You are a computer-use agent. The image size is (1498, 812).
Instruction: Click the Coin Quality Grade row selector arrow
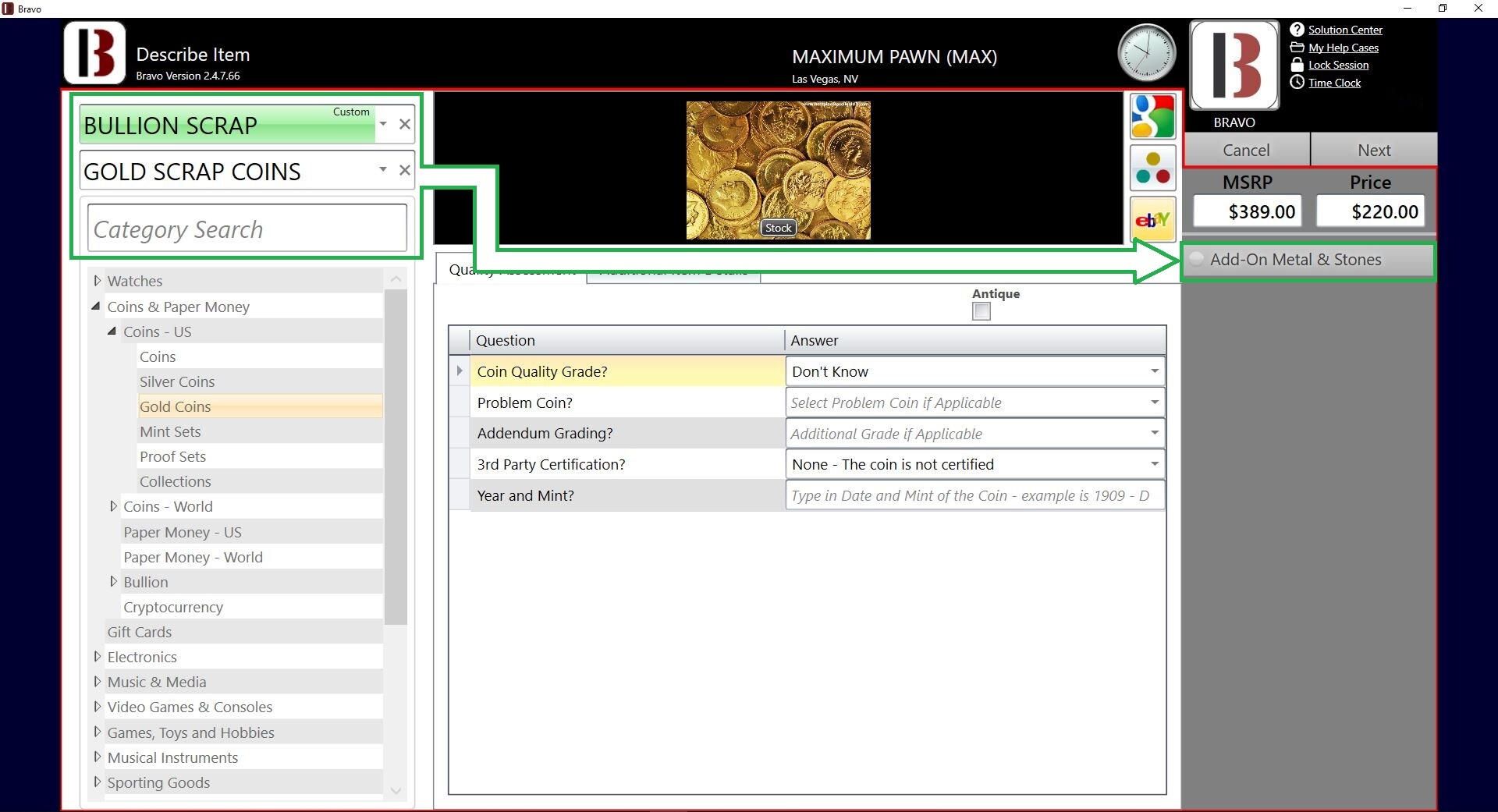460,371
